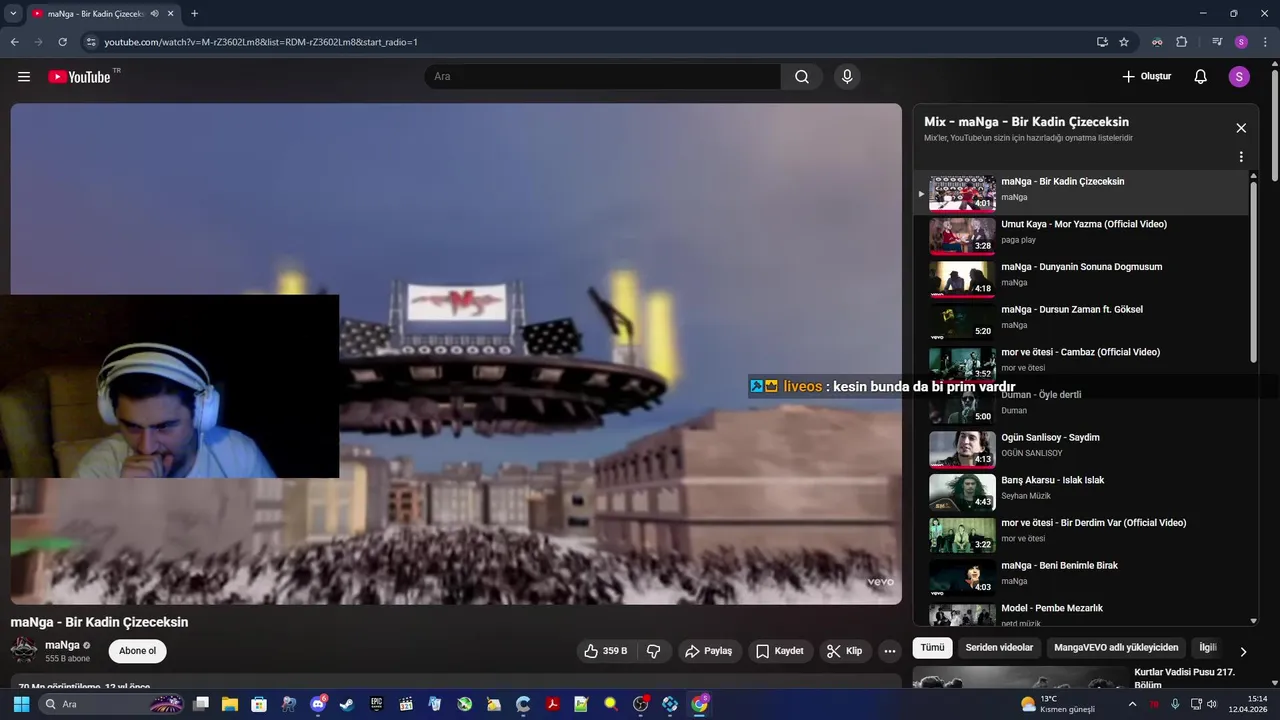Select the Tümü filter chip

pyautogui.click(x=932, y=648)
